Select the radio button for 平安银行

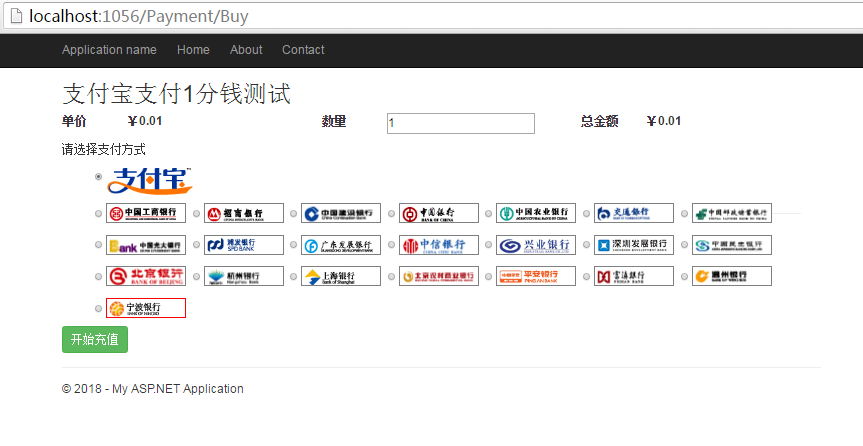coord(488,276)
